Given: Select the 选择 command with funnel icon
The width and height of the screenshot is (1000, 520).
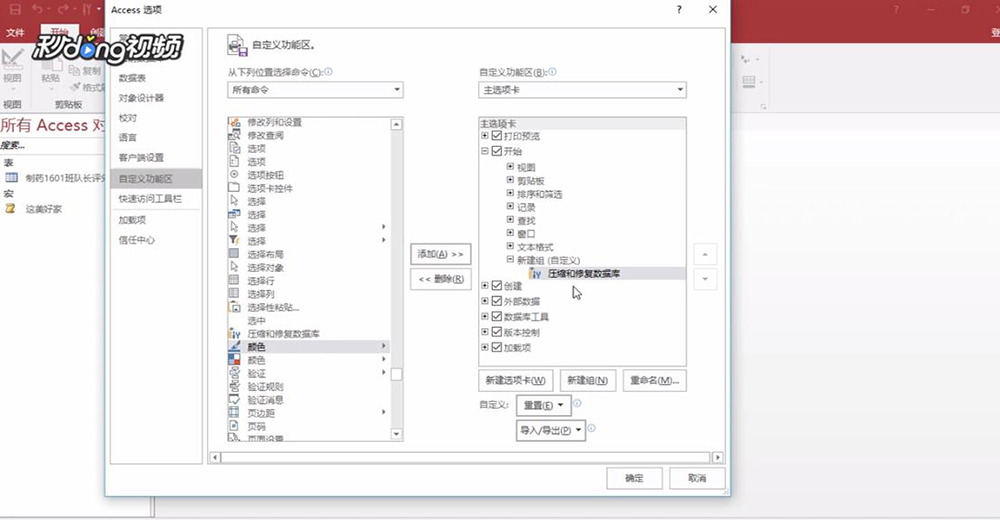Looking at the screenshot, I should [x=234, y=241].
